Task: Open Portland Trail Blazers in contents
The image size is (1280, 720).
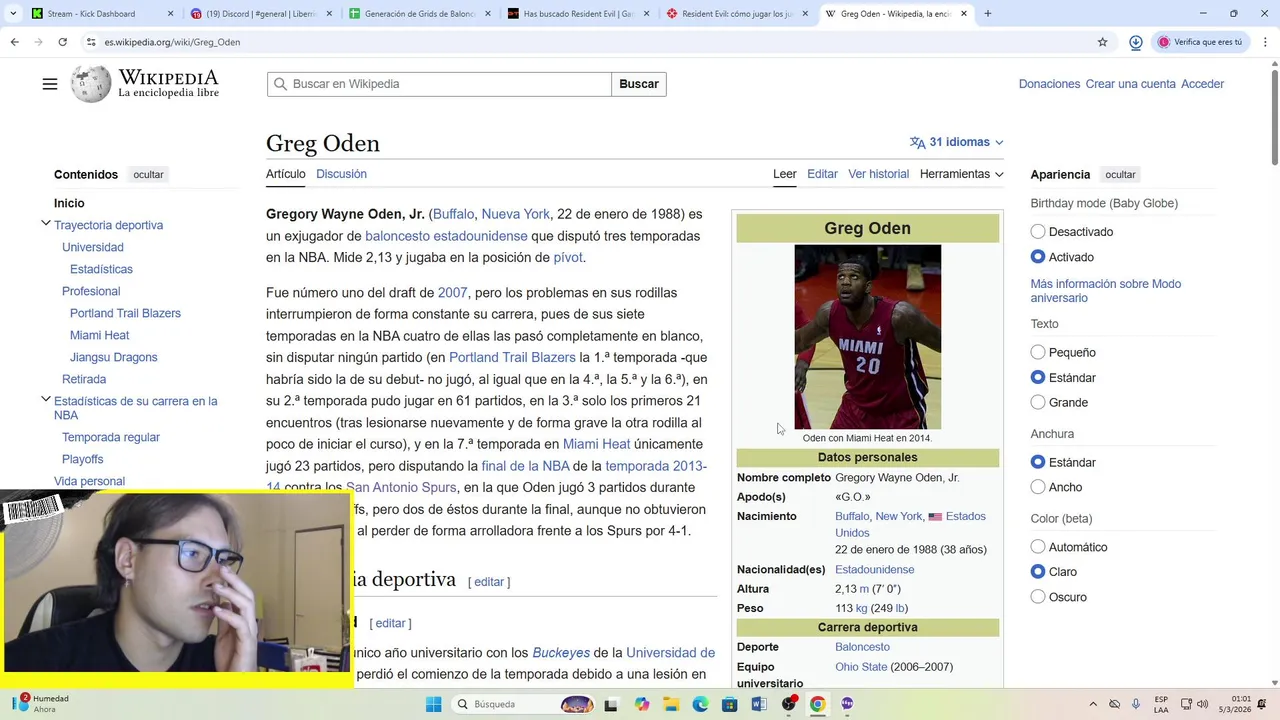Action: click(125, 313)
